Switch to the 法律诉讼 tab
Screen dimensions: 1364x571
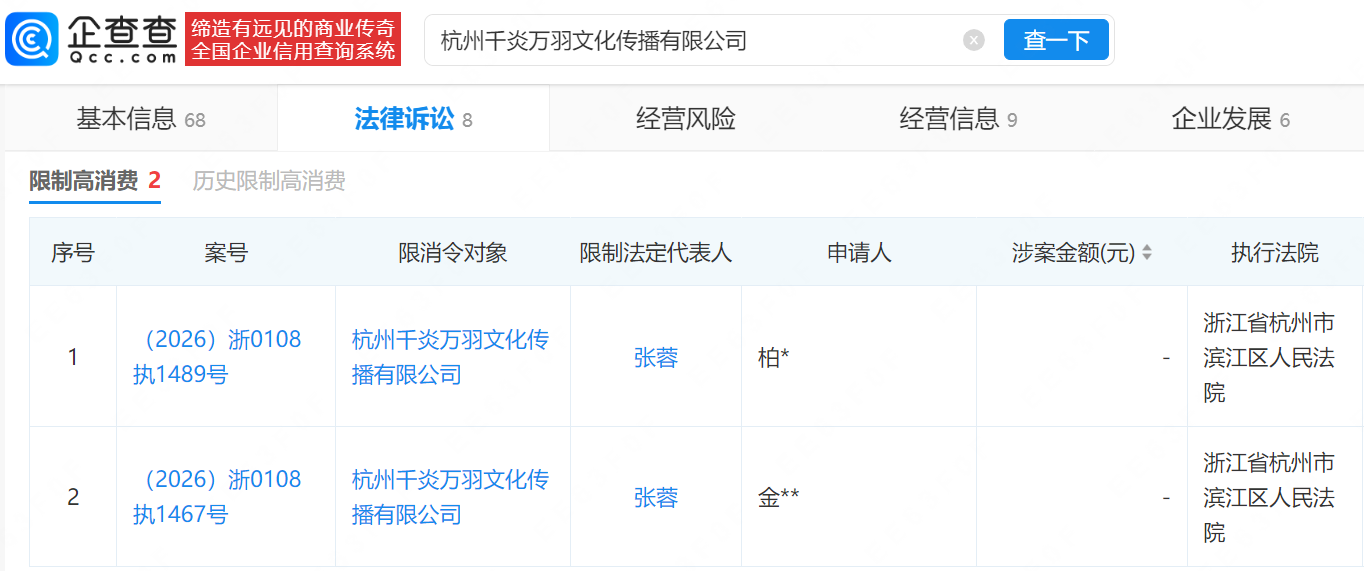(412, 119)
